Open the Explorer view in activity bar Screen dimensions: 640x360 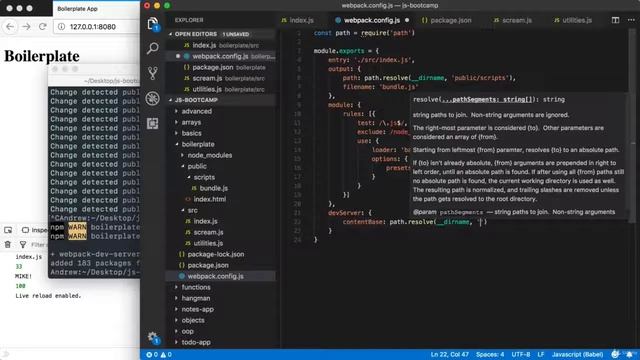pos(153,24)
